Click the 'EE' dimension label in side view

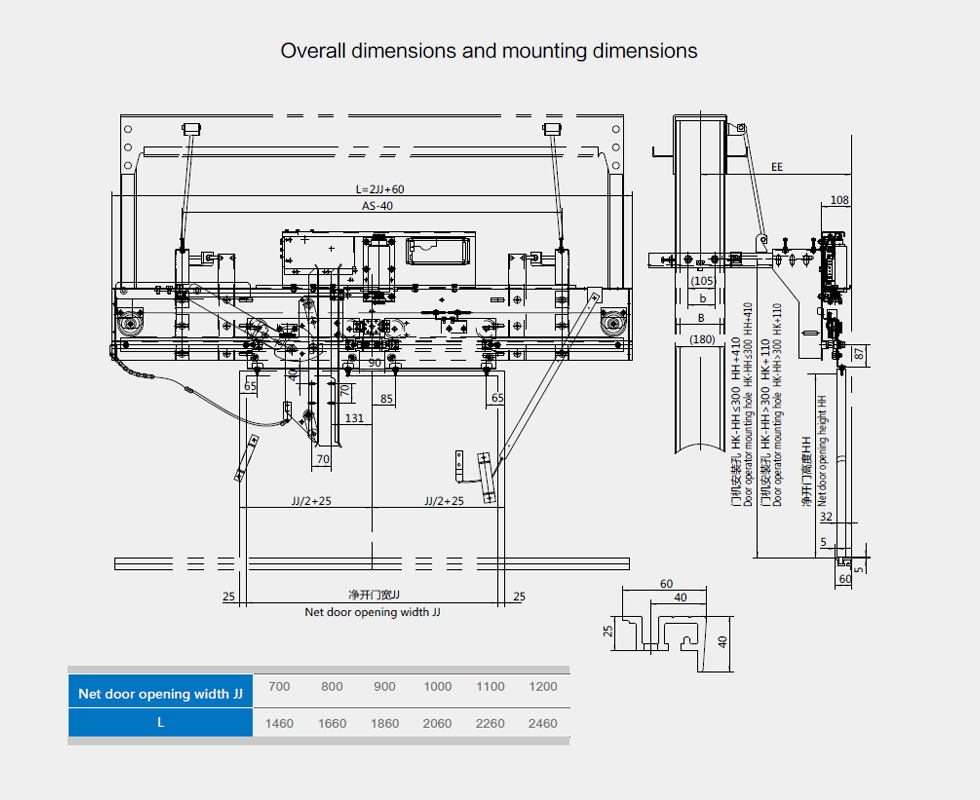[777, 168]
